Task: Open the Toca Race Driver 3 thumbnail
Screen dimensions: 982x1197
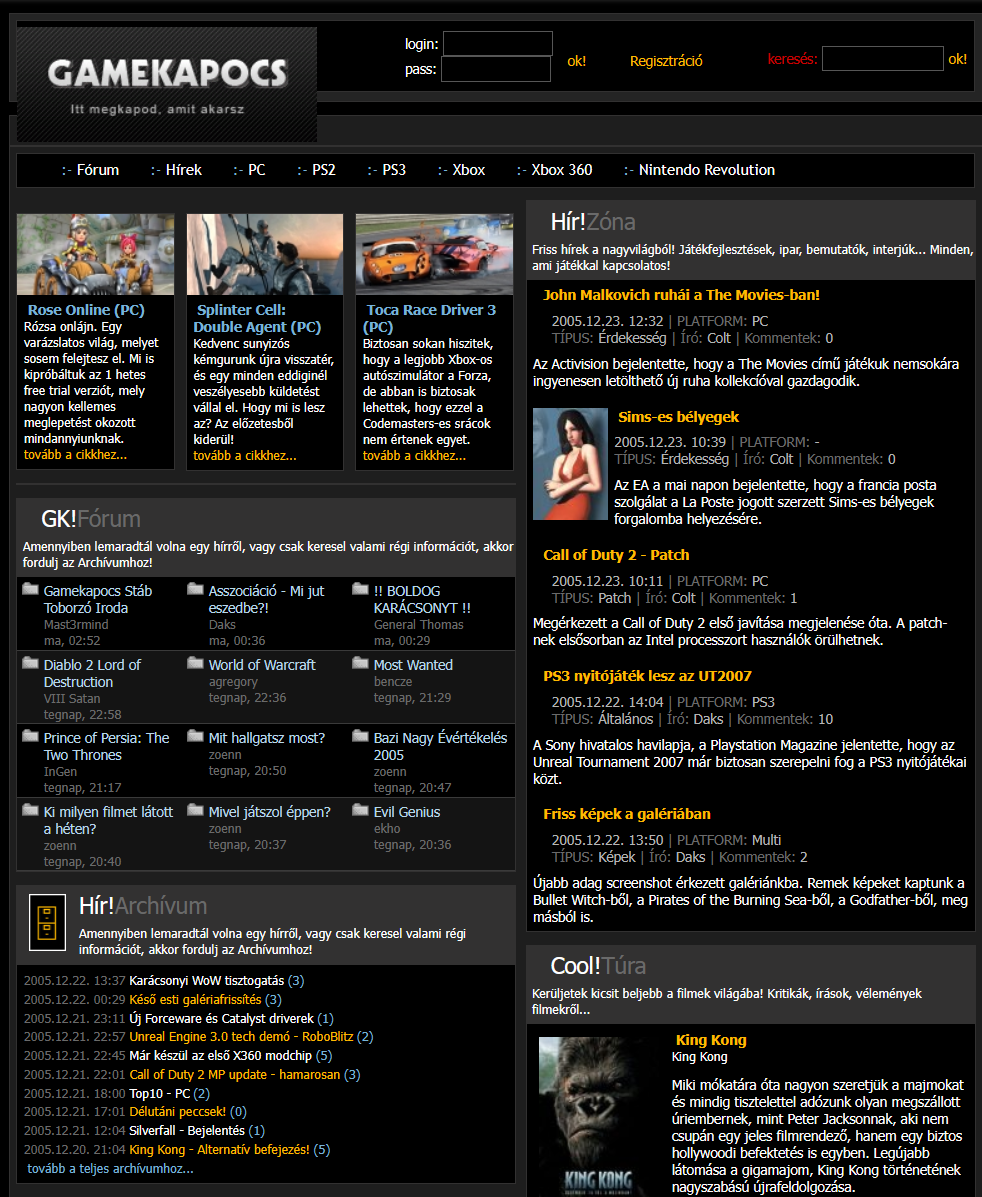Action: tap(434, 254)
